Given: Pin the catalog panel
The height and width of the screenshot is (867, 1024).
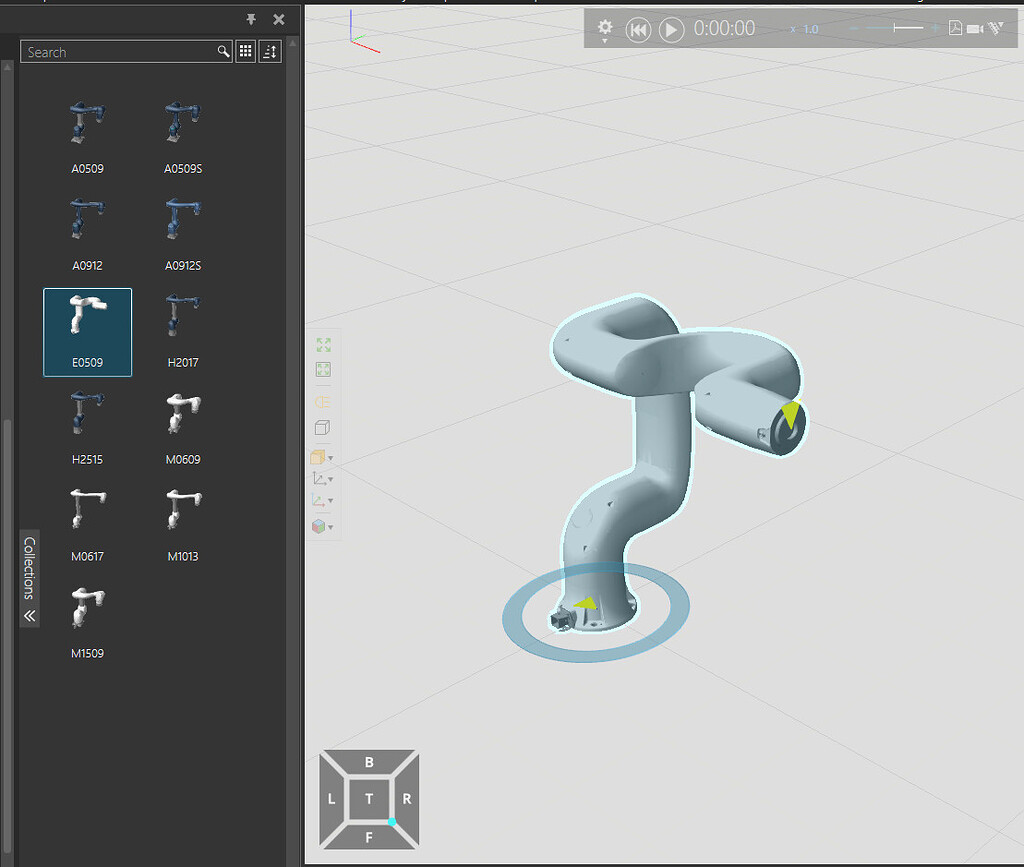Looking at the screenshot, I should pos(251,19).
